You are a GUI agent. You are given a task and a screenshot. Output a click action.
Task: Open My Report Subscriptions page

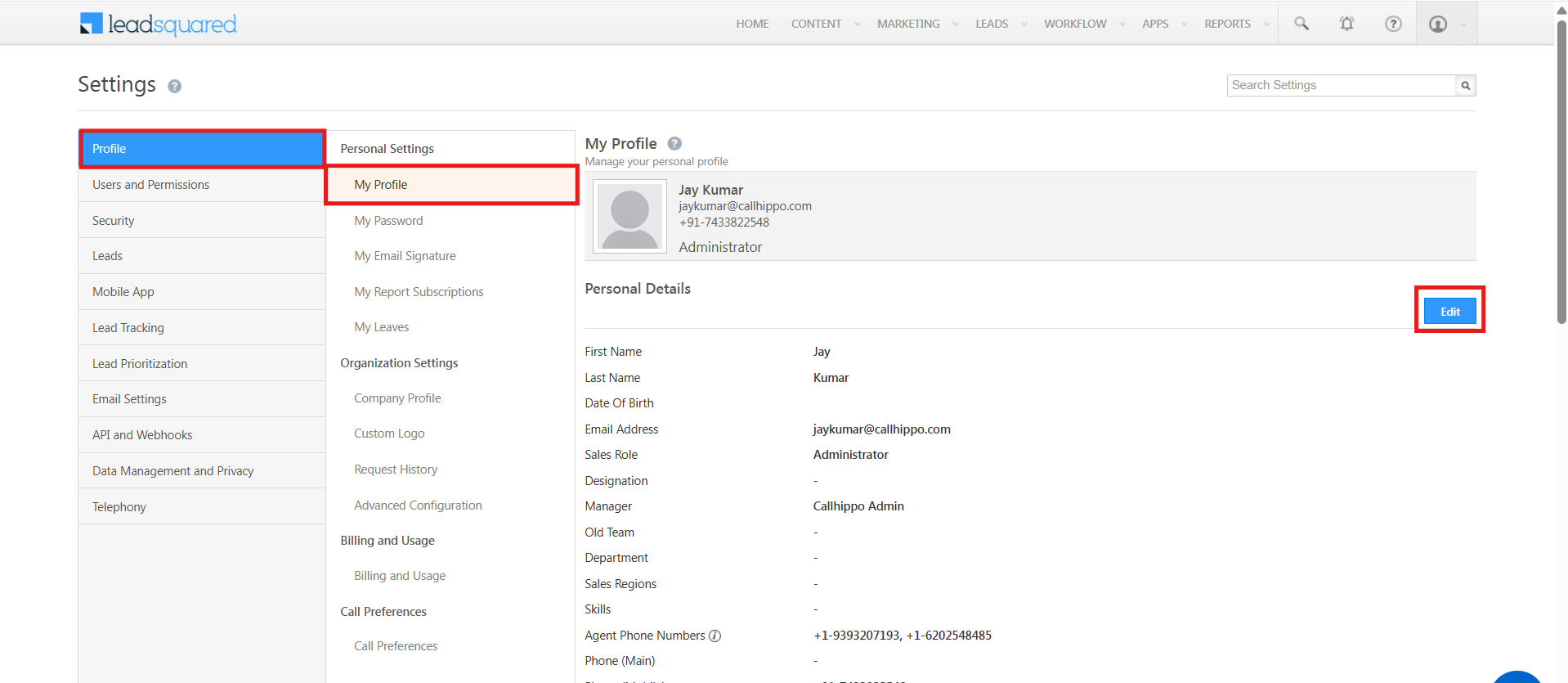[x=419, y=292]
